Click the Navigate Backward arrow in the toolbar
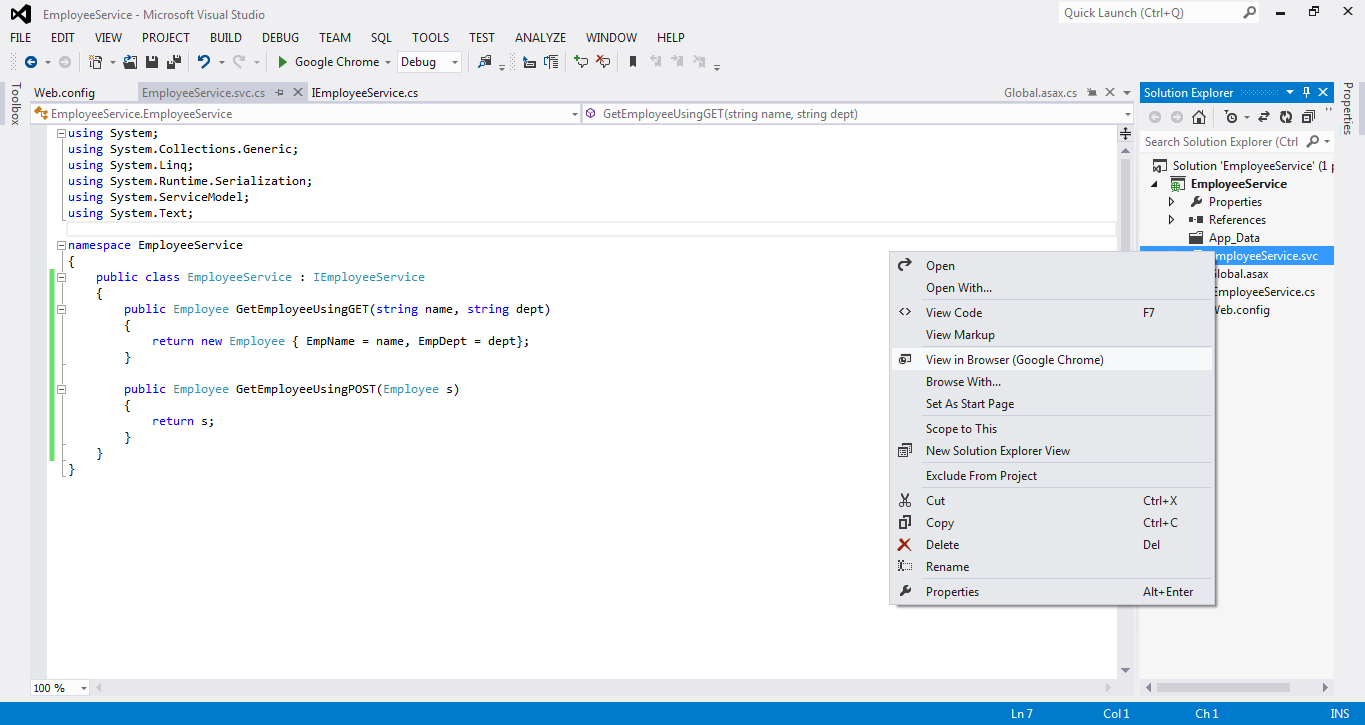Screen dimensions: 1365x725 click(x=30, y=62)
